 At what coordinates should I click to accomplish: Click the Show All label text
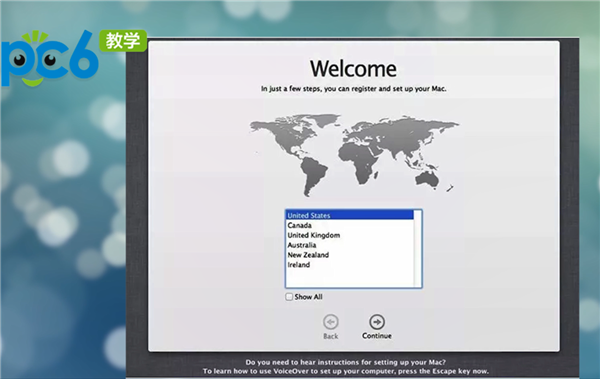pos(308,297)
